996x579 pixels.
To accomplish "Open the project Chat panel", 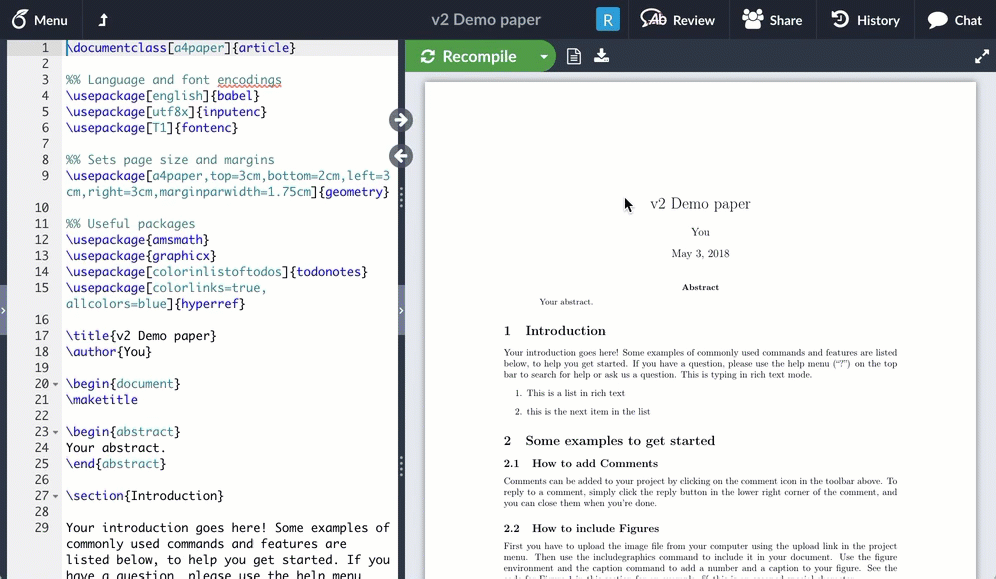I will point(952,19).
